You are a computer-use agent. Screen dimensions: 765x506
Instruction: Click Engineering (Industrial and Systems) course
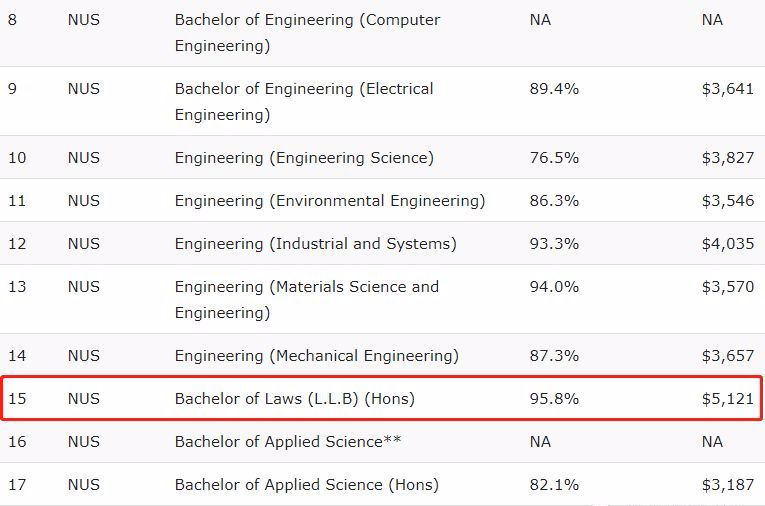[315, 243]
